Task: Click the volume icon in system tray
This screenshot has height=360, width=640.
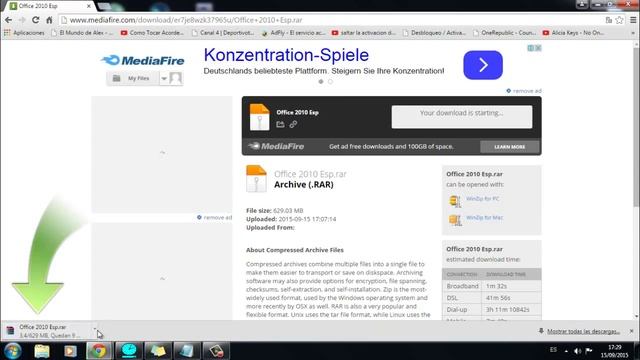Action: tap(577, 351)
